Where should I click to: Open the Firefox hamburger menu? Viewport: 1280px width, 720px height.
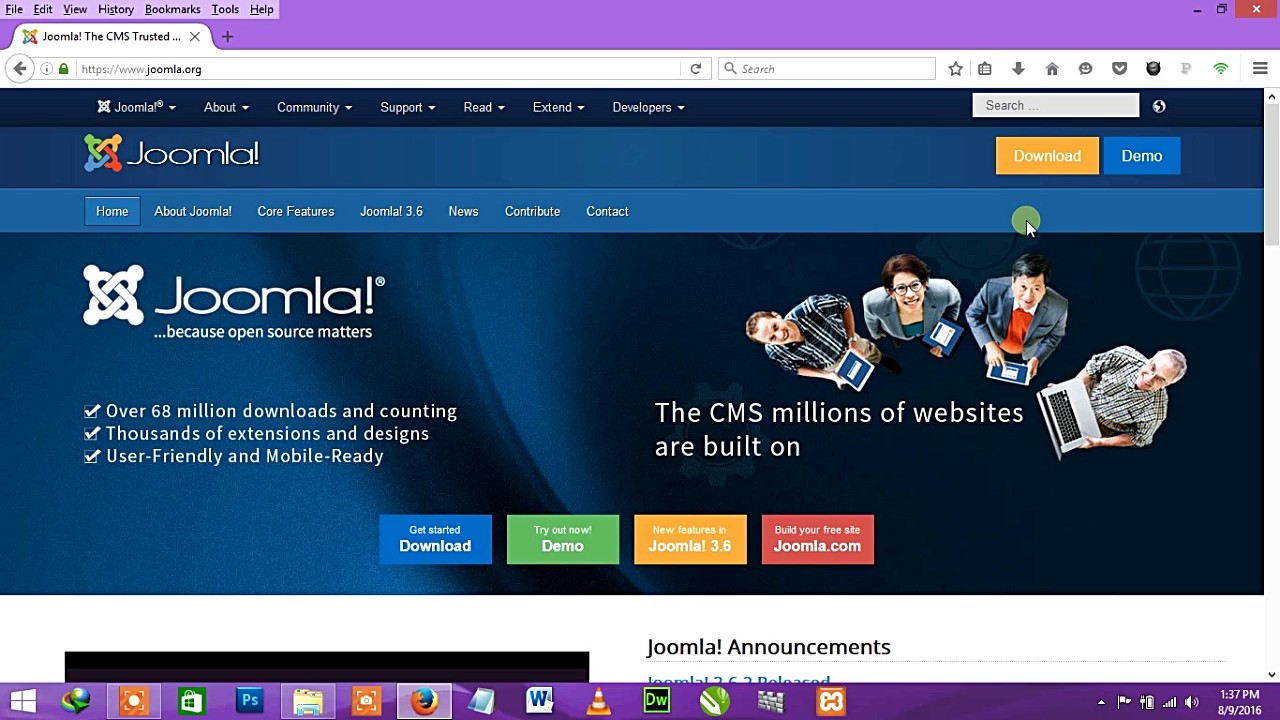tap(1260, 69)
